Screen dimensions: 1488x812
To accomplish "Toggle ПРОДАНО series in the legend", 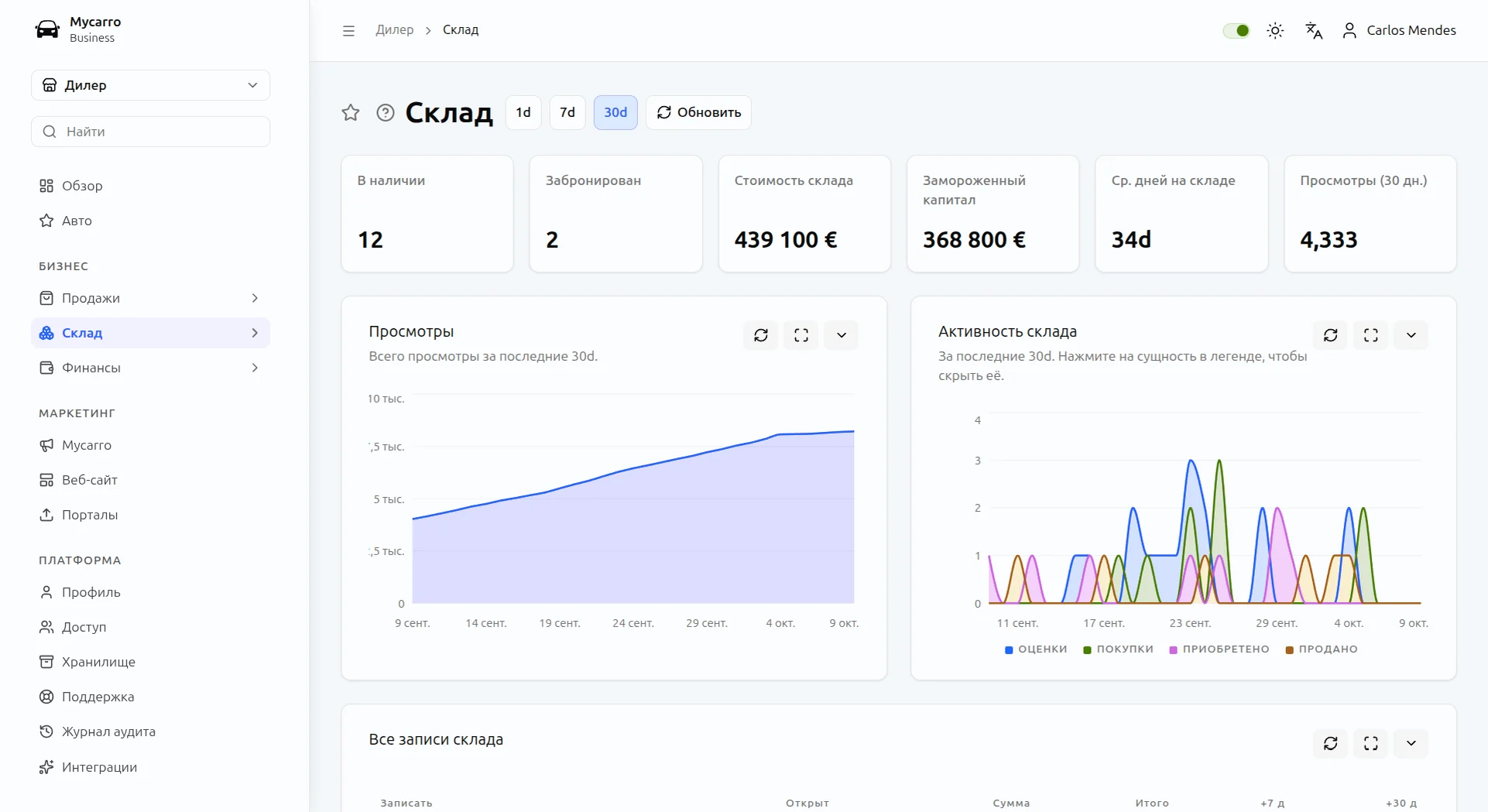I will pos(1322,649).
